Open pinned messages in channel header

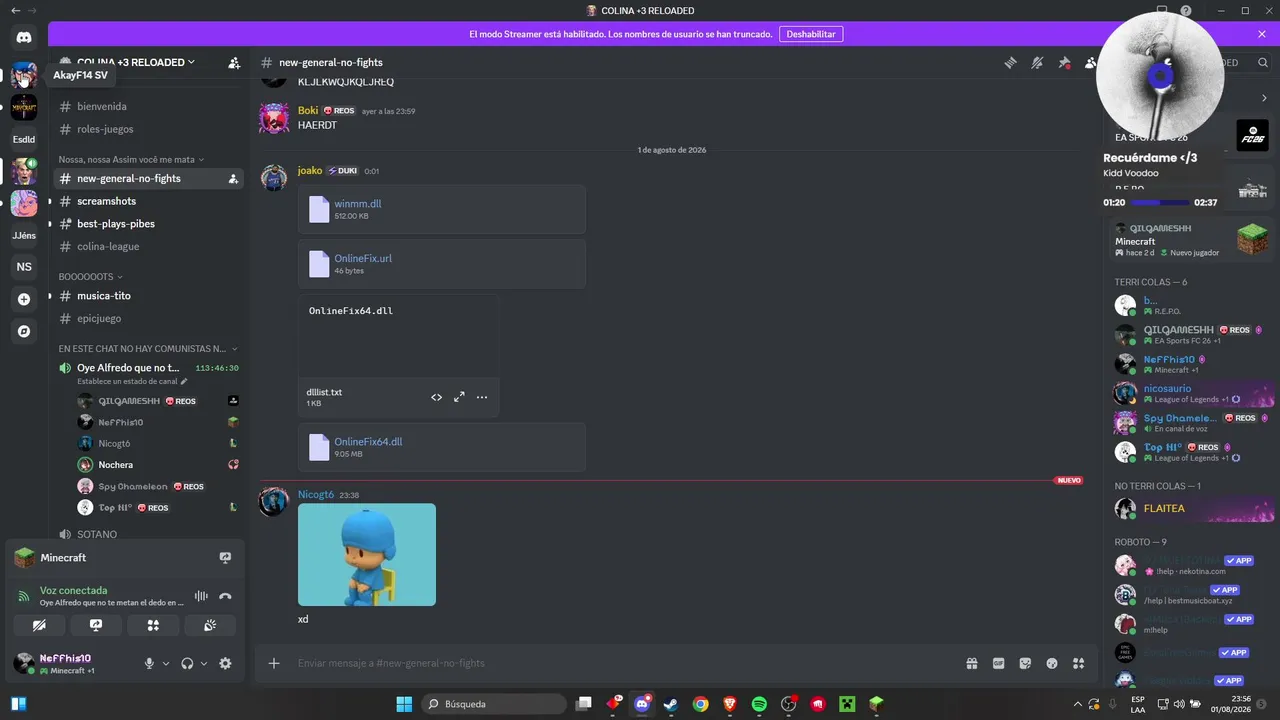[x=1064, y=62]
